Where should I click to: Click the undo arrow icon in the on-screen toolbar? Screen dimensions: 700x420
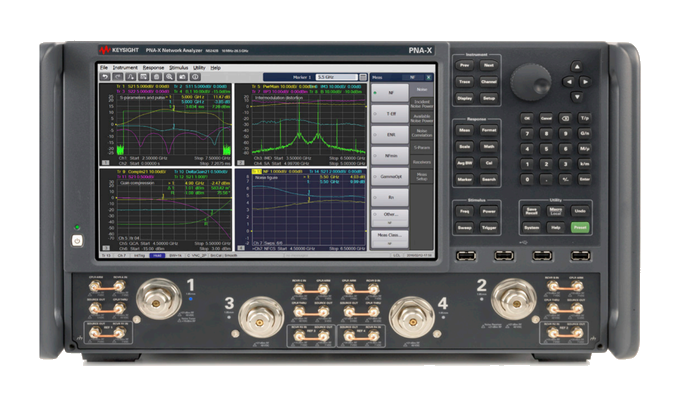click(105, 77)
